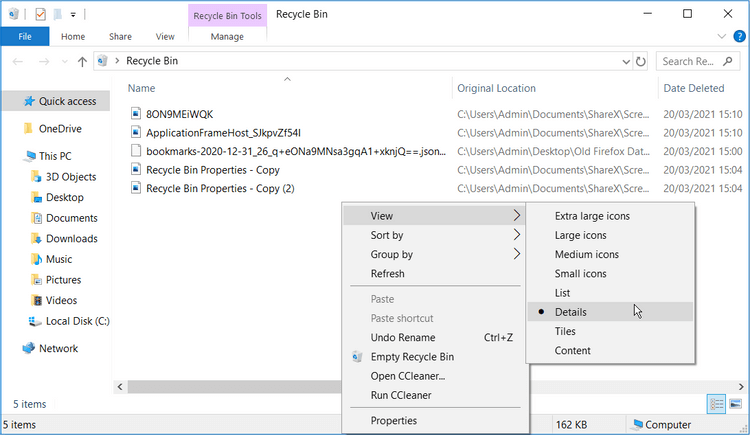Open the Group by submenu
750x435 pixels.
[435, 254]
